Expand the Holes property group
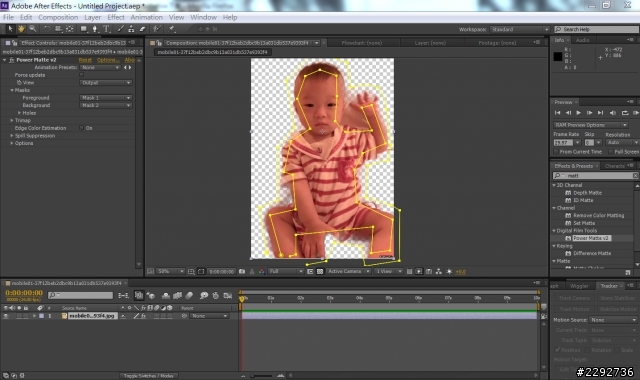Image resolution: width=640 pixels, height=380 pixels. [x=19, y=113]
